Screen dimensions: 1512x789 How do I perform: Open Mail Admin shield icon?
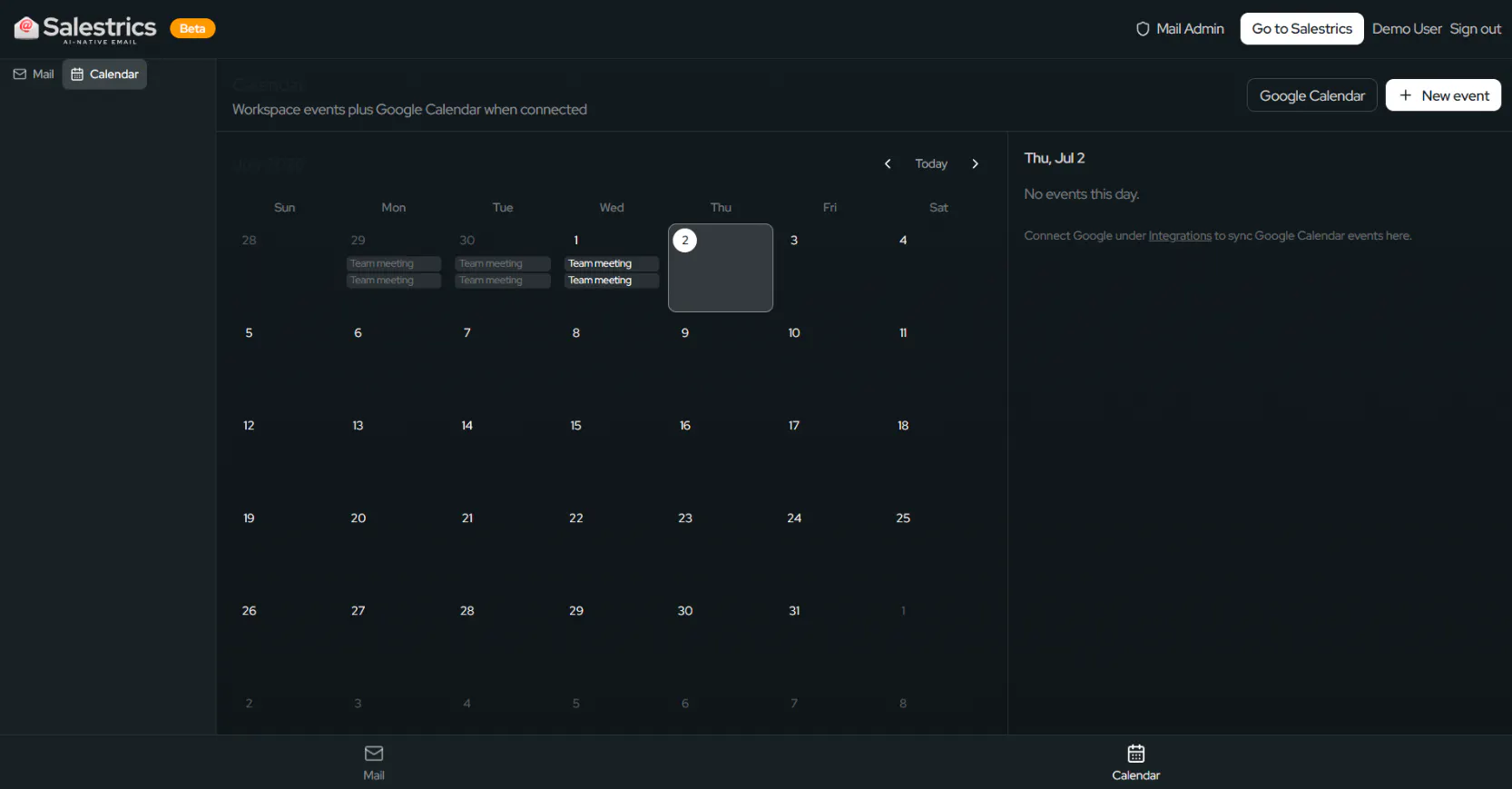pos(1143,29)
